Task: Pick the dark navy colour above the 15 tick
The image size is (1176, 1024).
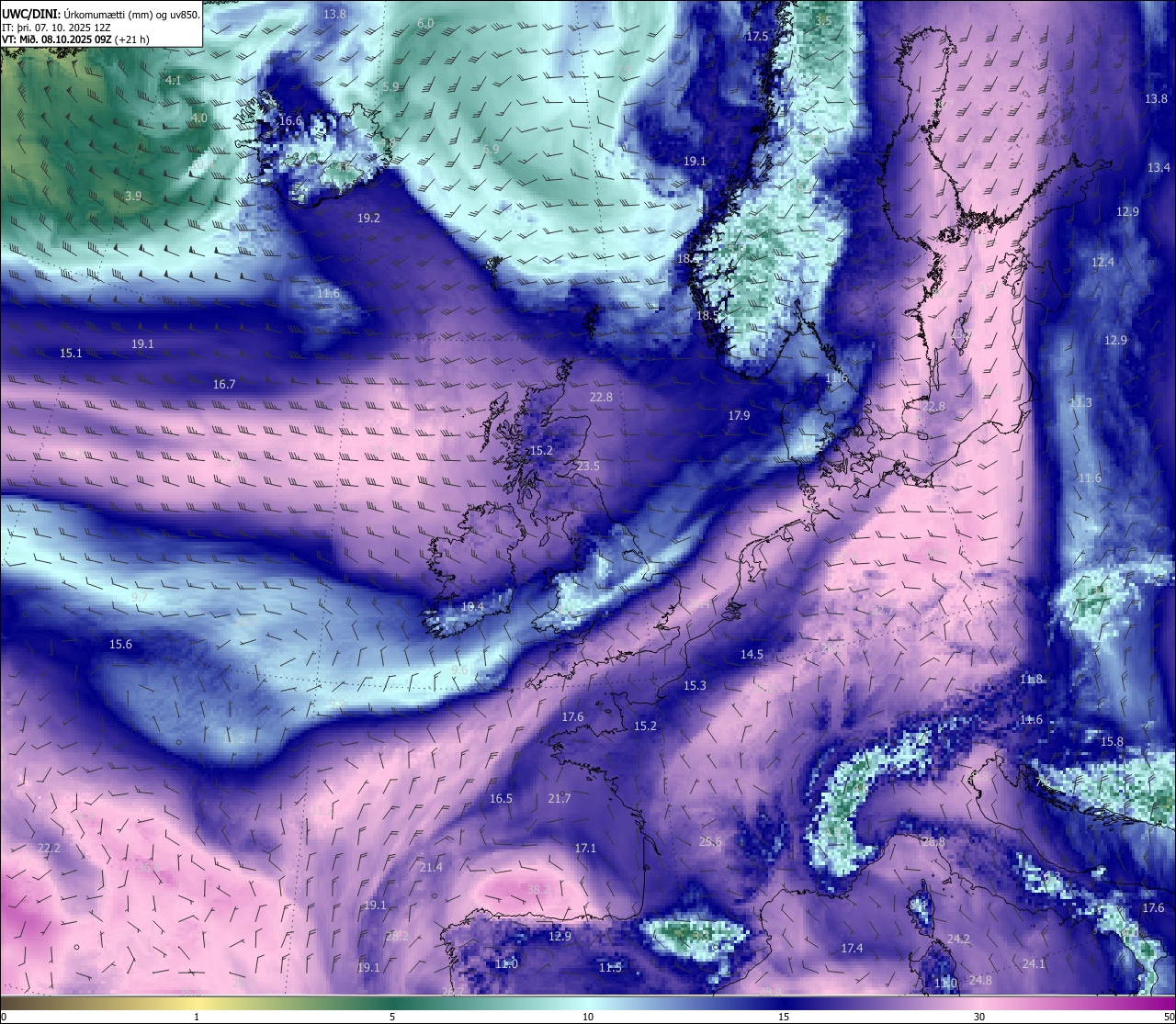Action: tap(784, 1003)
